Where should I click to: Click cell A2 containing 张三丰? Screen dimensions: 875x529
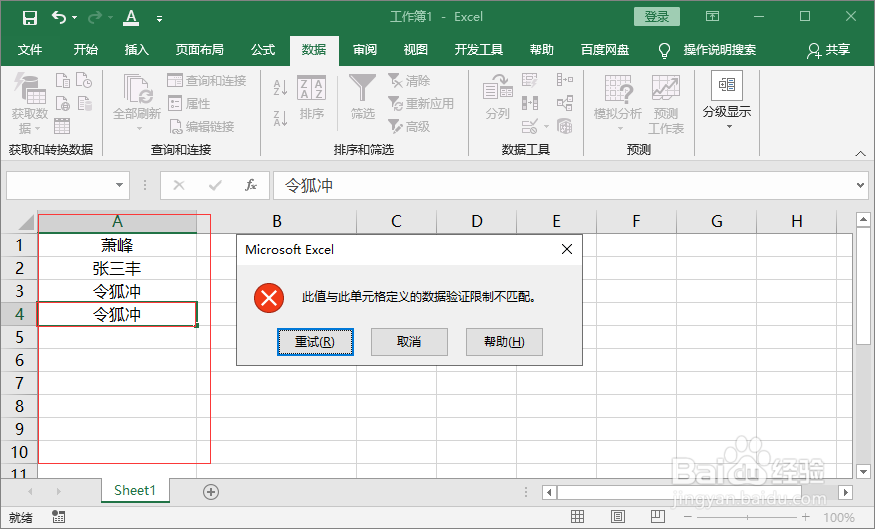tap(117, 268)
